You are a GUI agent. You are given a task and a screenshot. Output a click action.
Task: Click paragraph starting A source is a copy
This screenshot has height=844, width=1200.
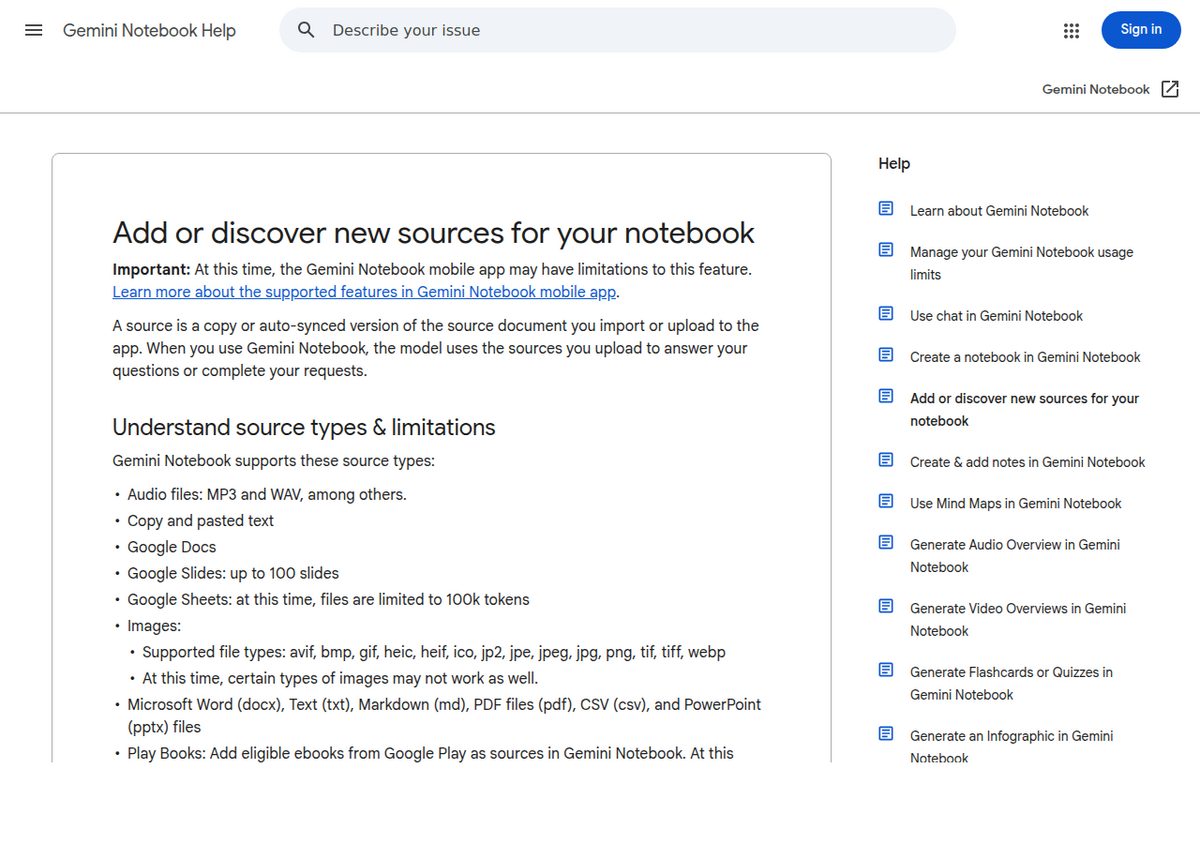[436, 348]
